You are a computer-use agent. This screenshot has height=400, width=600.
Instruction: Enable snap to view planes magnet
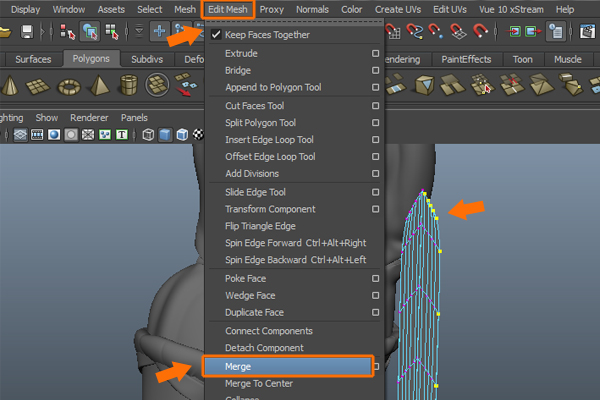458,31
